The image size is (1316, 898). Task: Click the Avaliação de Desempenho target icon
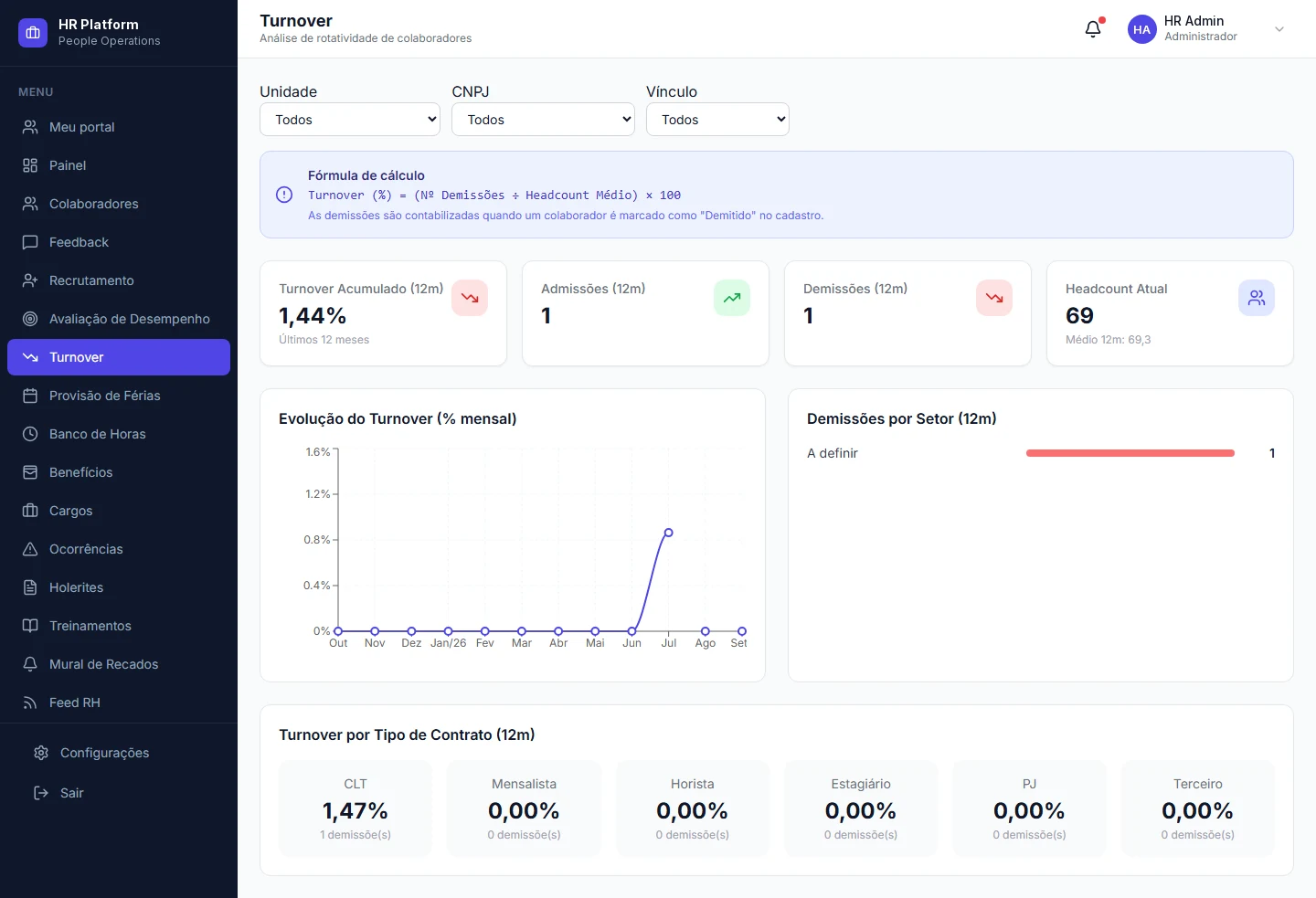30,319
